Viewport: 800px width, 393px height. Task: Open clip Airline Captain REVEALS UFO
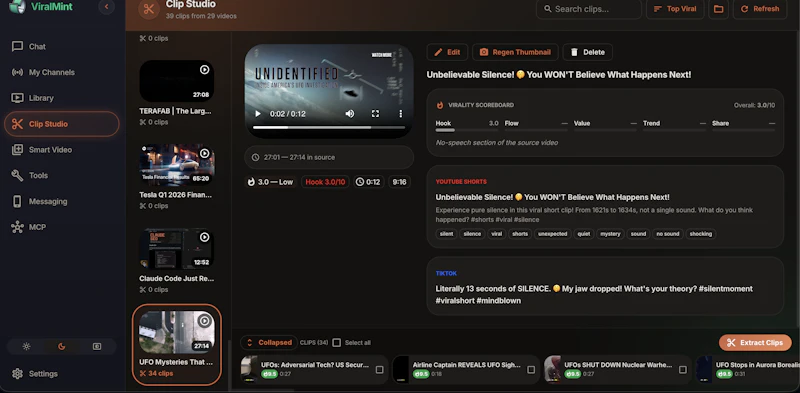[x=466, y=369]
